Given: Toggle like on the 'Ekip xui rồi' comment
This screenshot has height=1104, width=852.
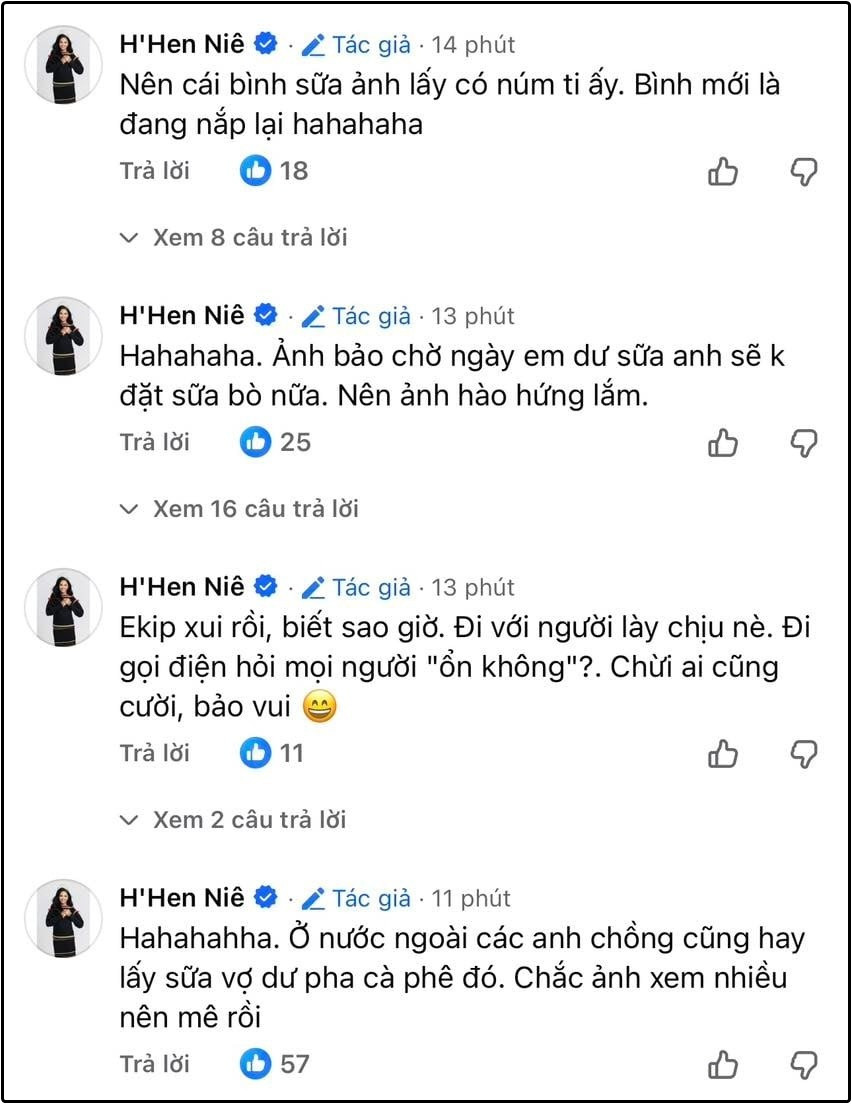Looking at the screenshot, I should click(723, 755).
